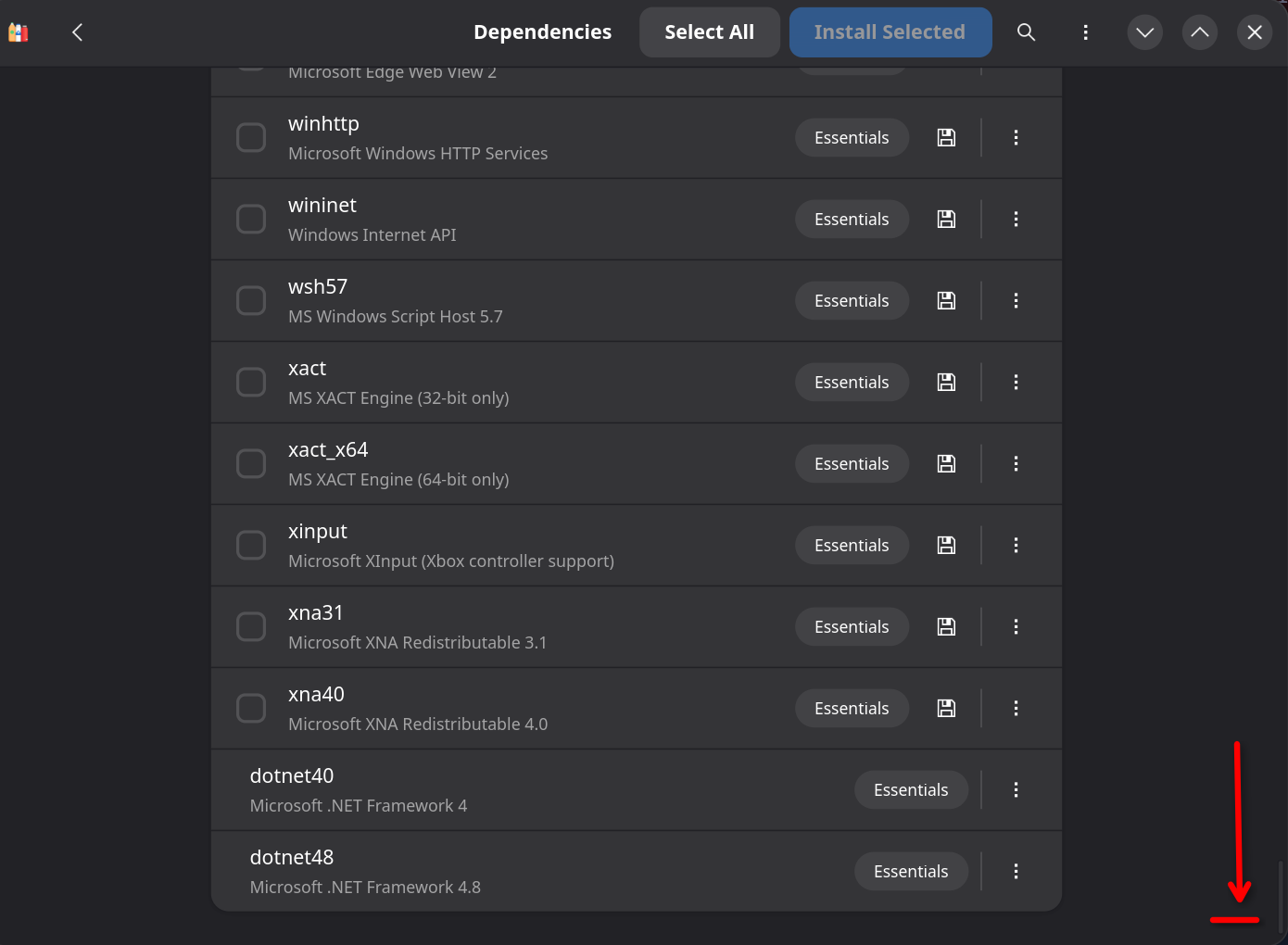The width and height of the screenshot is (1288, 945).
Task: Check the xna31 checkbox
Action: [x=251, y=627]
